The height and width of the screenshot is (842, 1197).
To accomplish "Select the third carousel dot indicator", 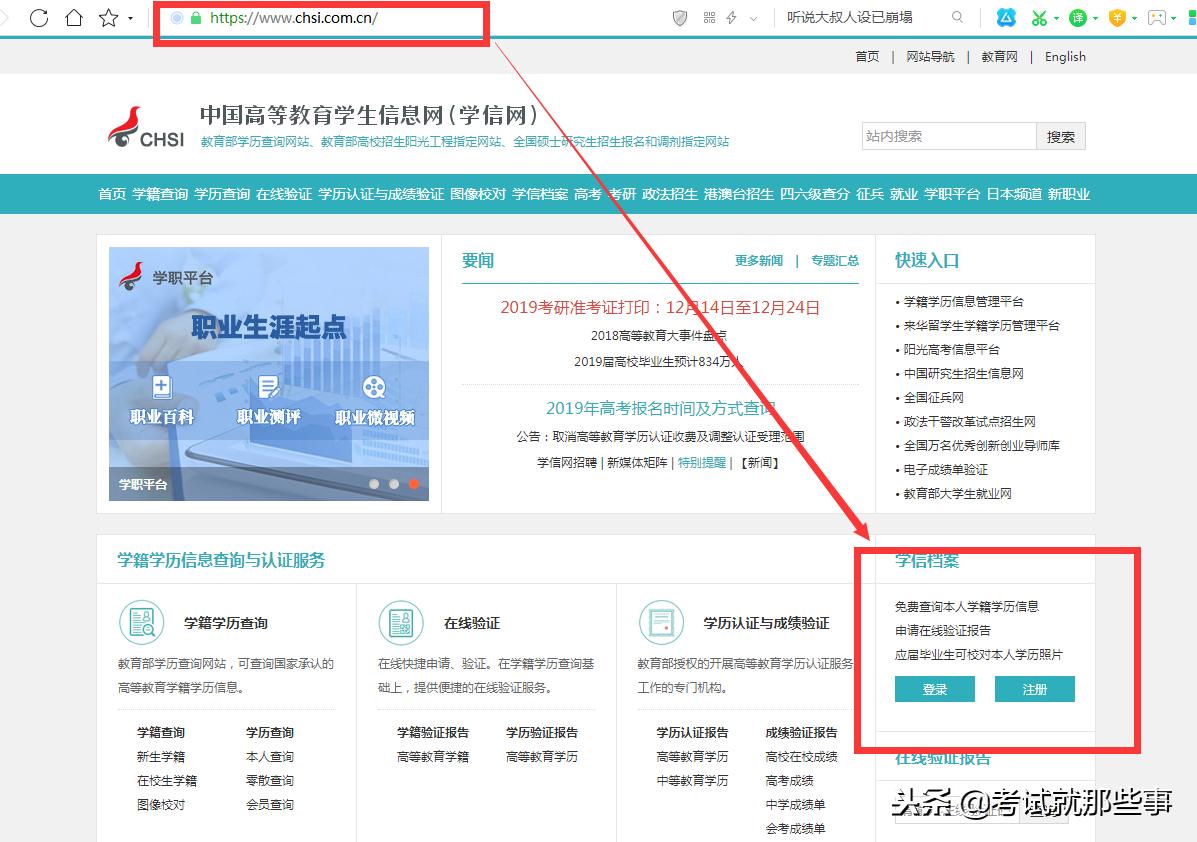I will coord(413,484).
